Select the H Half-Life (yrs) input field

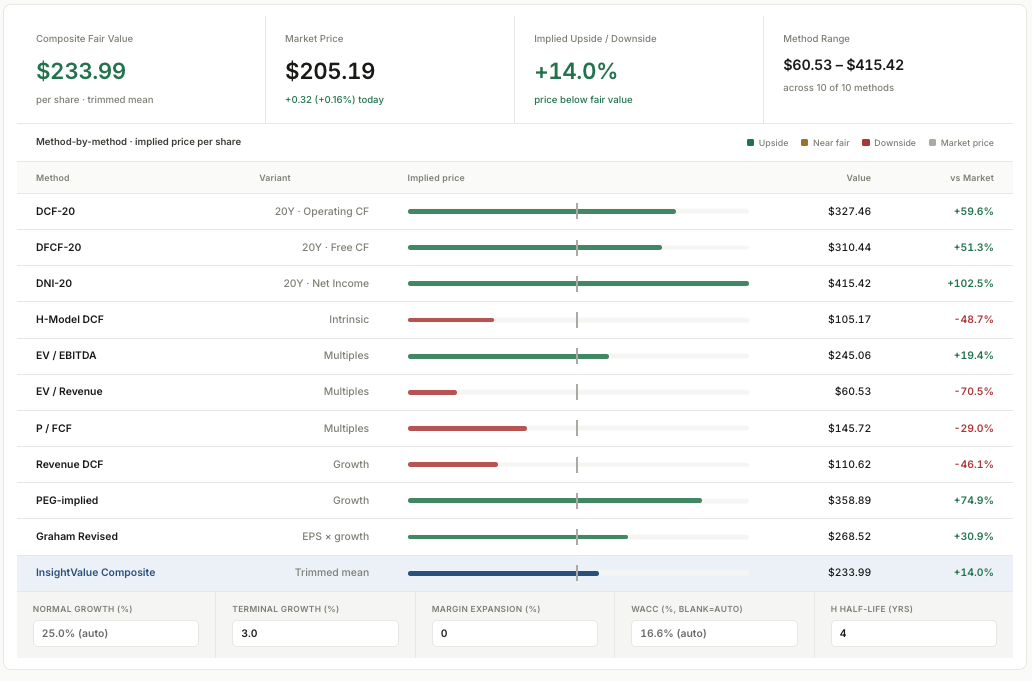(x=914, y=633)
